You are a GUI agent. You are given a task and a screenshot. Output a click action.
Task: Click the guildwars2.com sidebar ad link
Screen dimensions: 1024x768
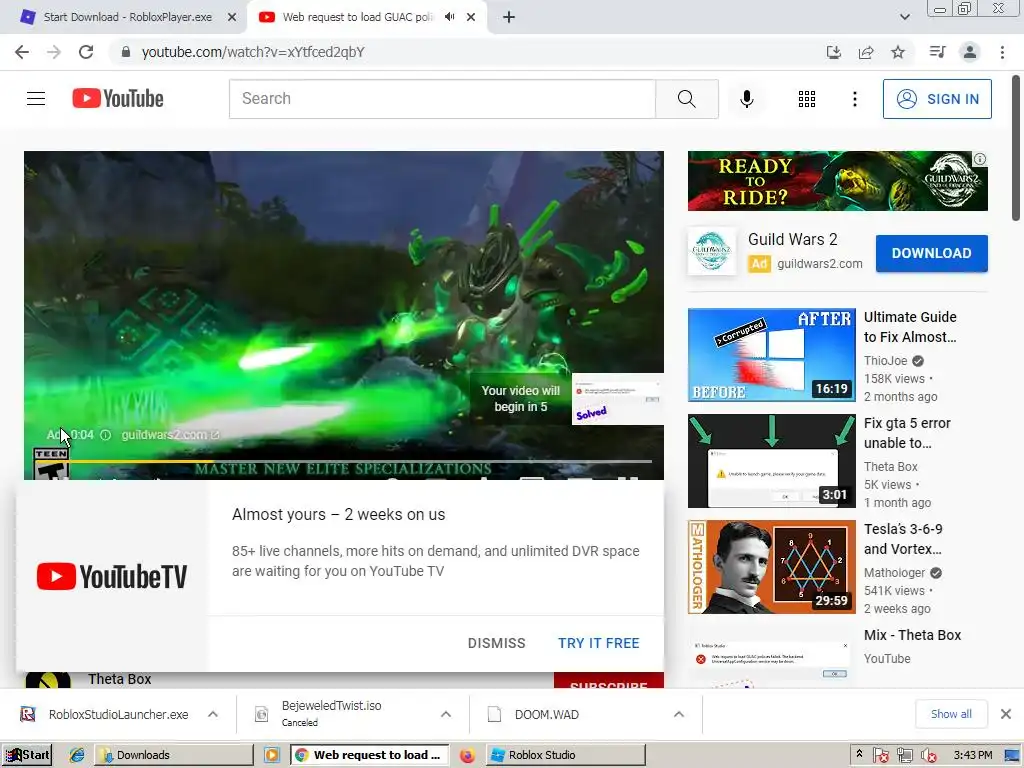tap(820, 264)
